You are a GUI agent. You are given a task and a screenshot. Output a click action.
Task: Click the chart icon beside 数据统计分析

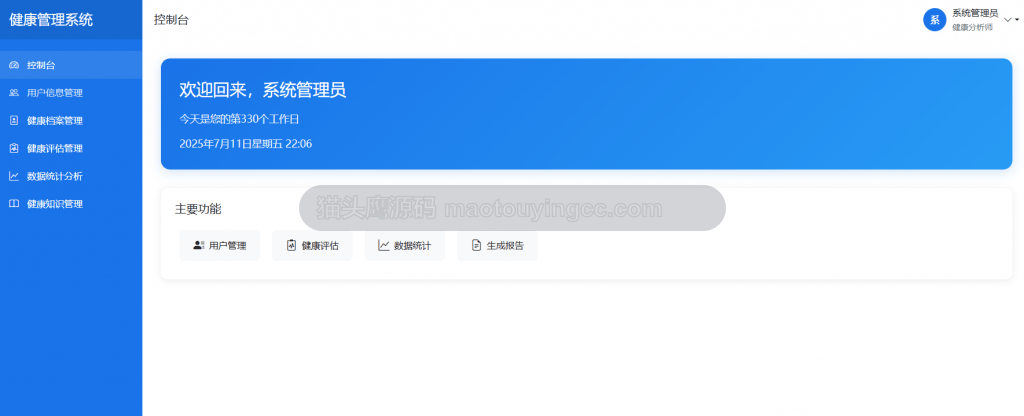click(14, 176)
